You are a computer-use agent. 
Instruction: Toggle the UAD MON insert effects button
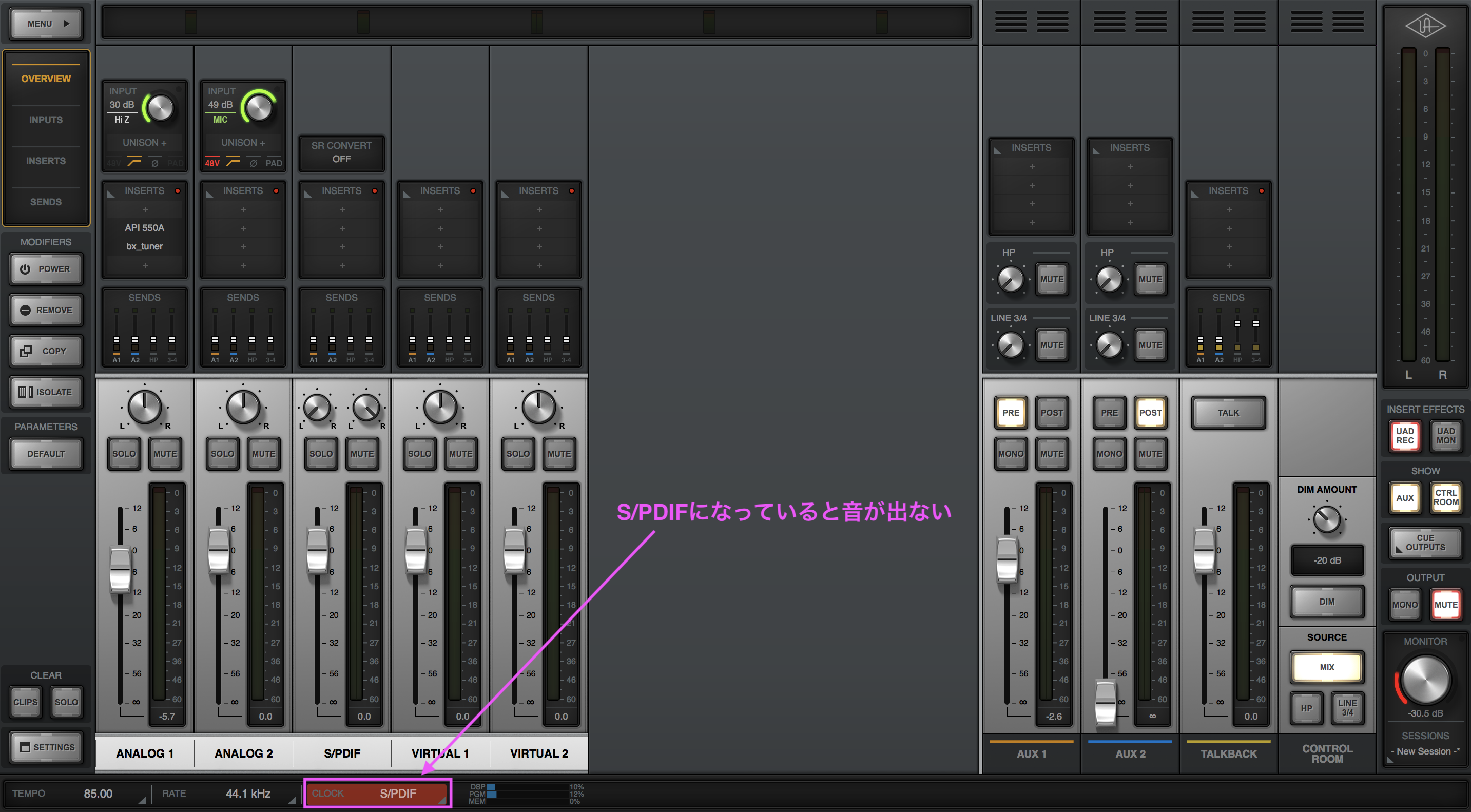point(1445,436)
